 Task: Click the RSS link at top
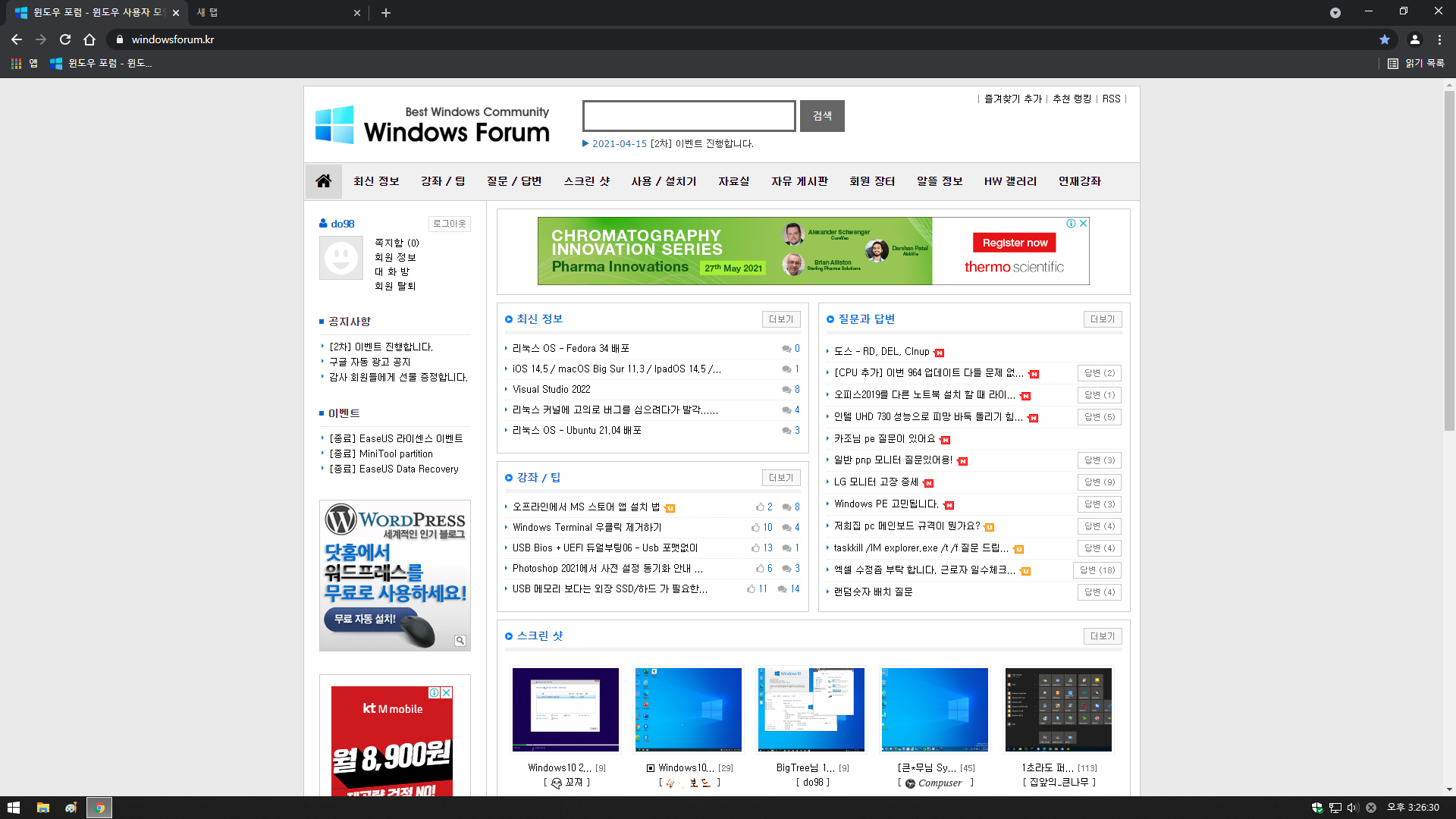[1111, 99]
